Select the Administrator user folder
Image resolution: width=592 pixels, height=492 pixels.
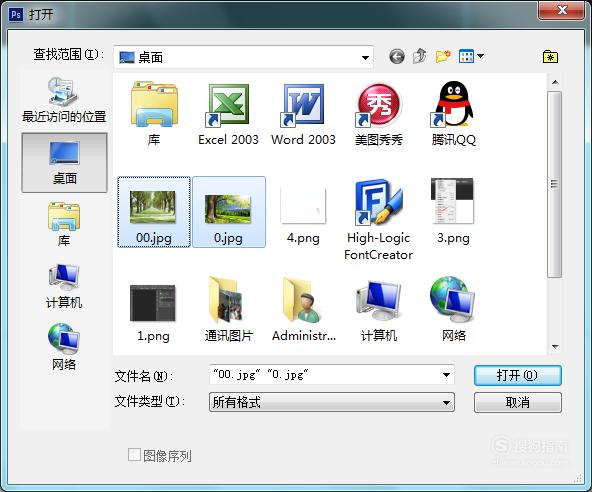(304, 310)
